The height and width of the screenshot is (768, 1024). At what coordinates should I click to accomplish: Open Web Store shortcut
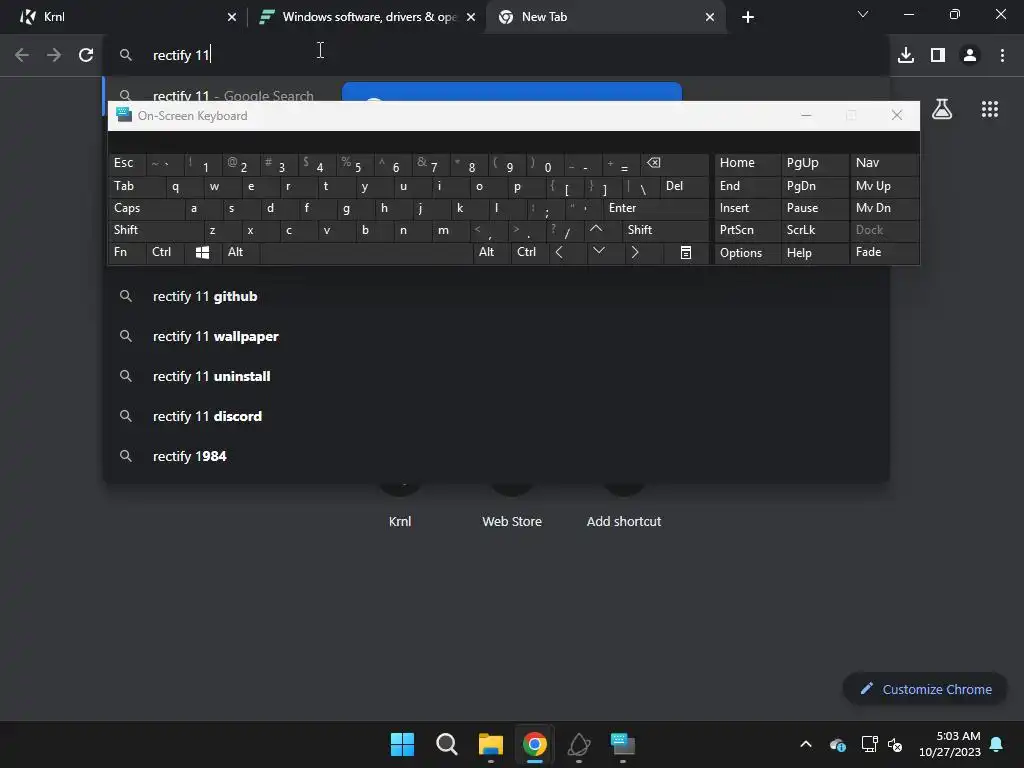pos(512,521)
